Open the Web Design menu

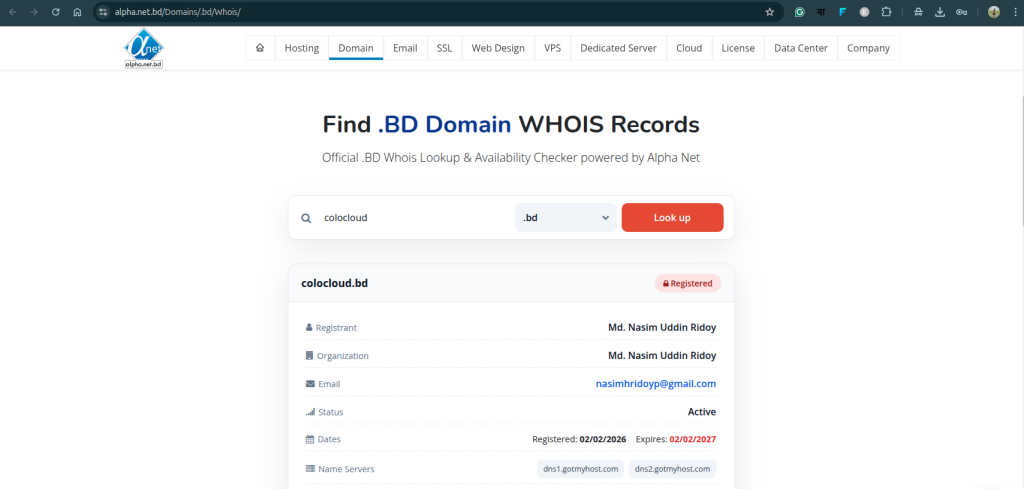click(498, 48)
